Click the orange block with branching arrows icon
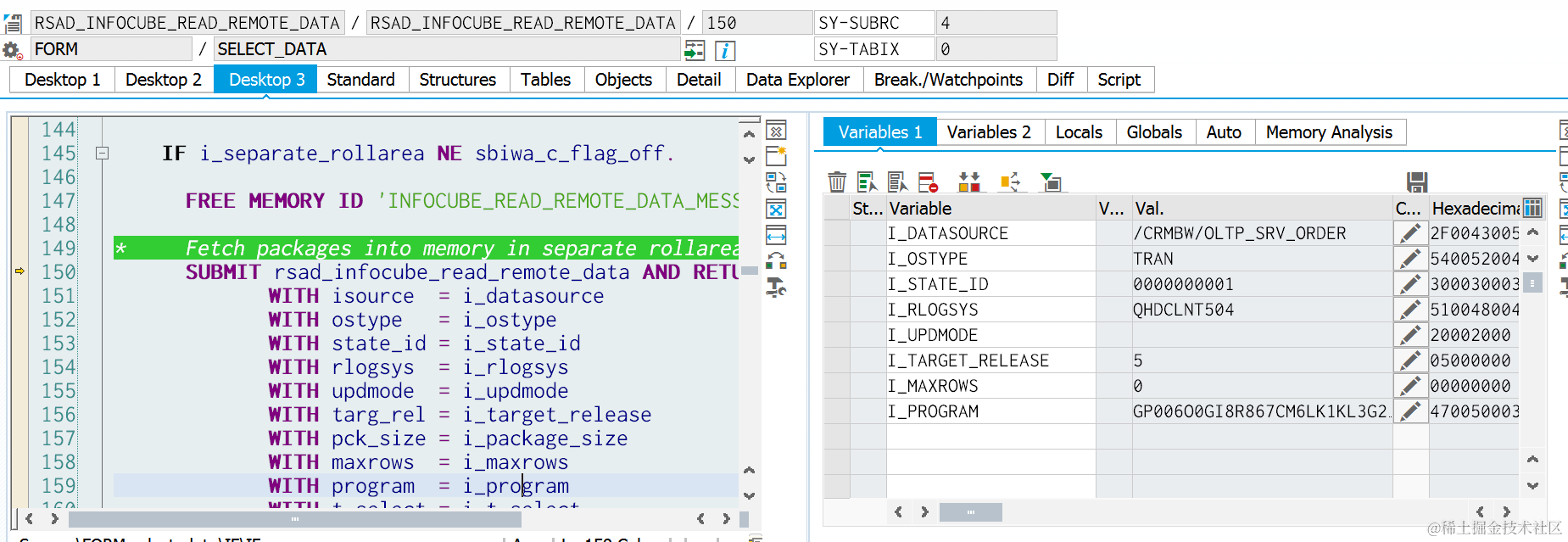The height and width of the screenshot is (542, 1568). coord(1010,182)
